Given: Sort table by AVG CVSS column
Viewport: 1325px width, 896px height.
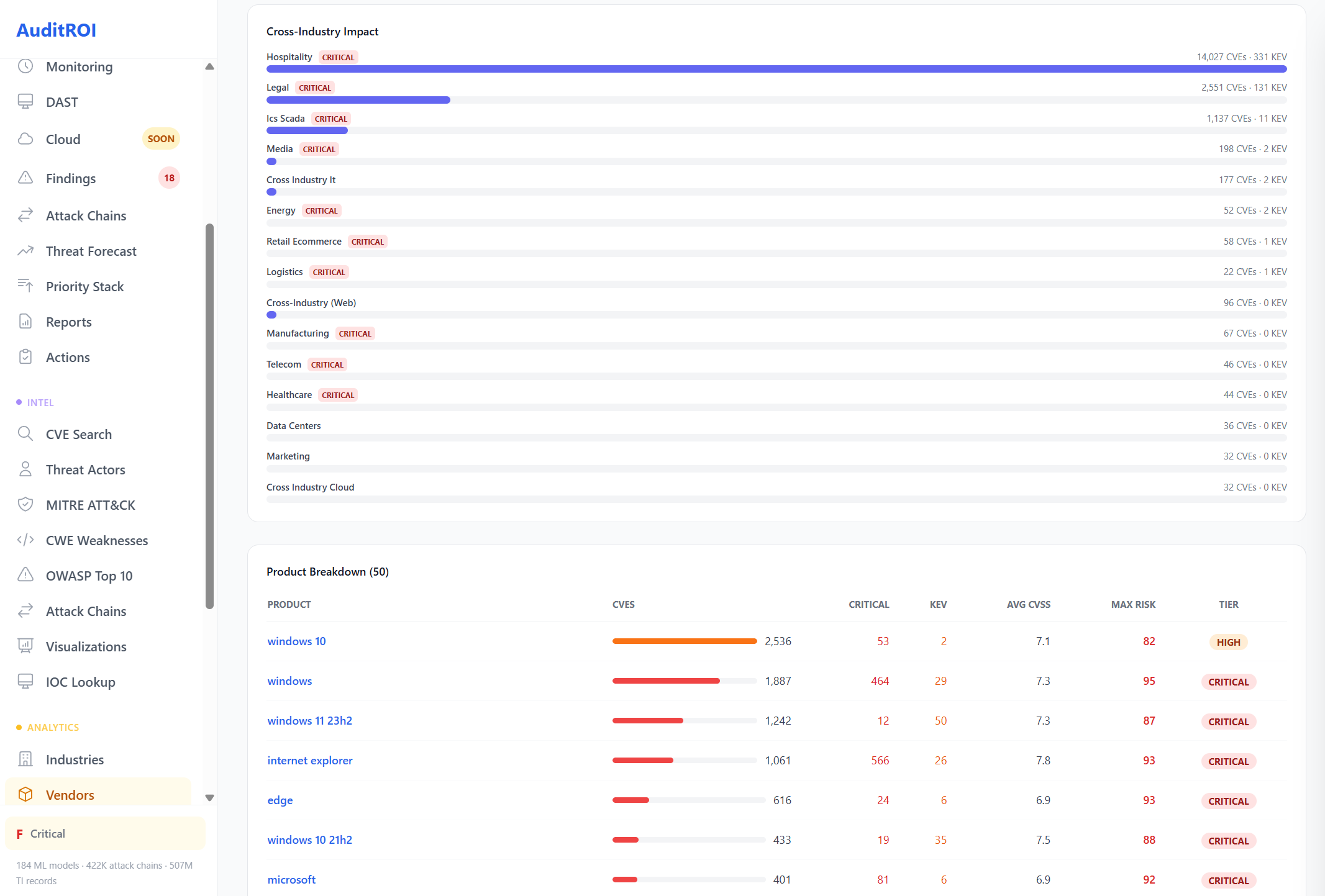Looking at the screenshot, I should point(1029,605).
